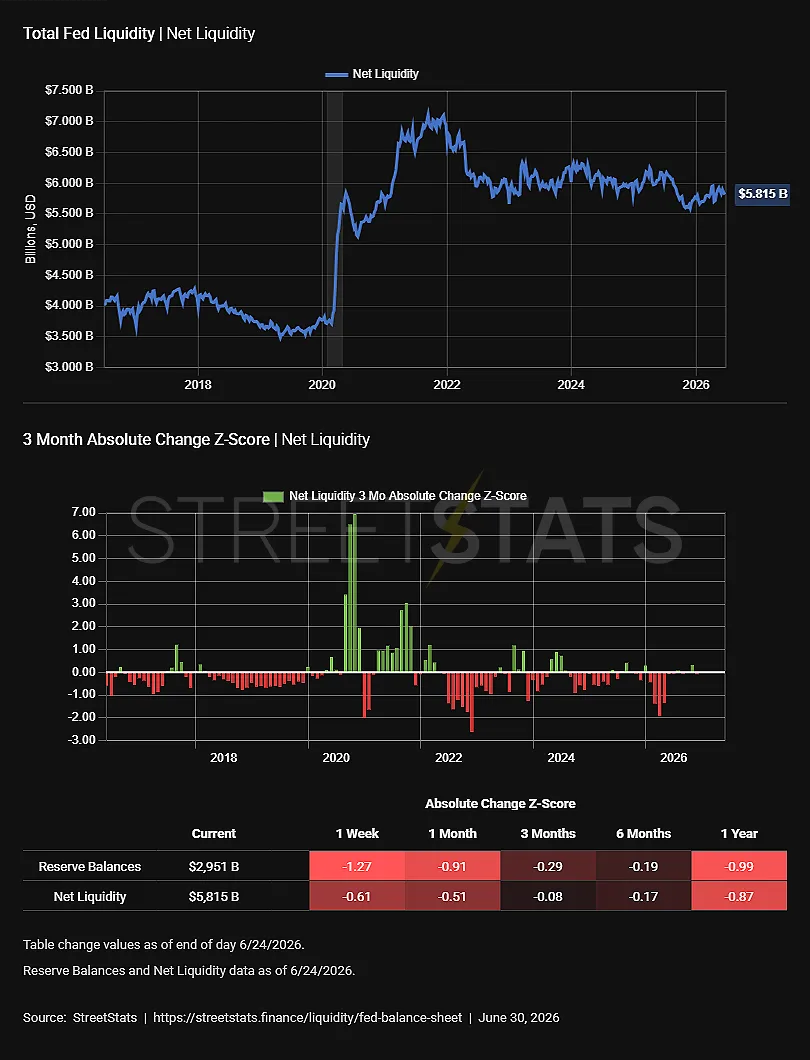Select the 1 Week column header
810x1060 pixels.
tap(357, 834)
